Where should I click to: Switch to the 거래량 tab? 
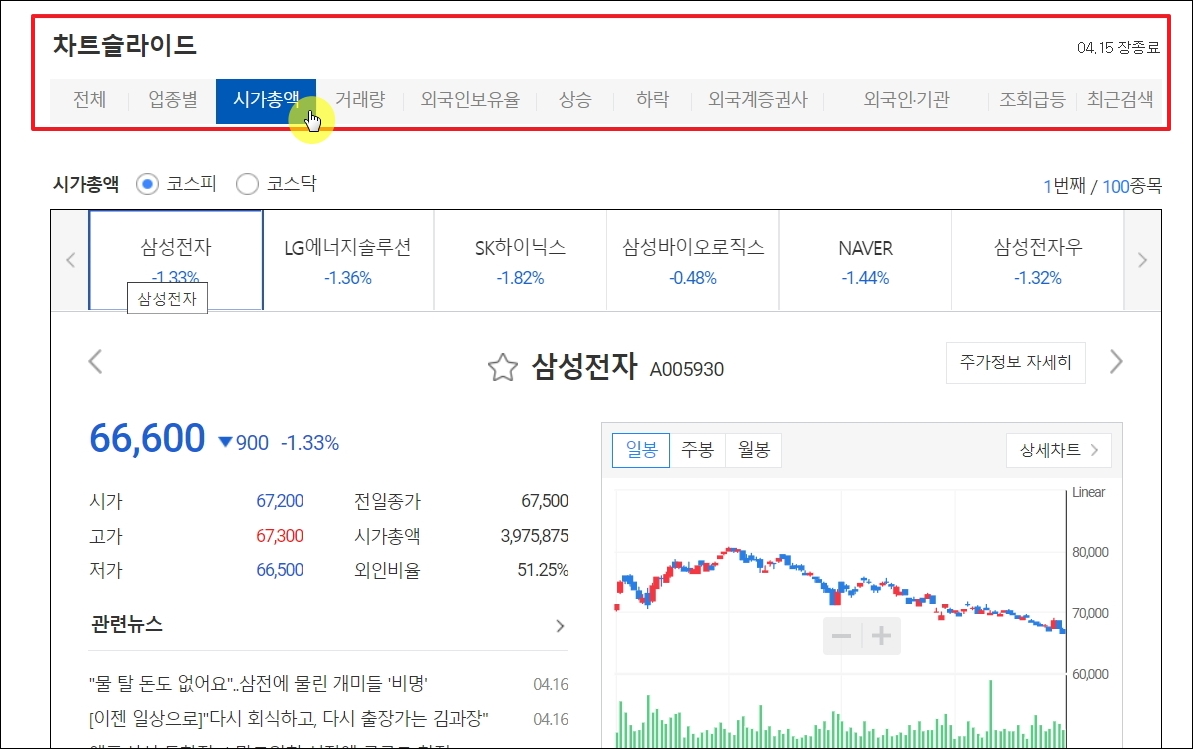coord(360,100)
